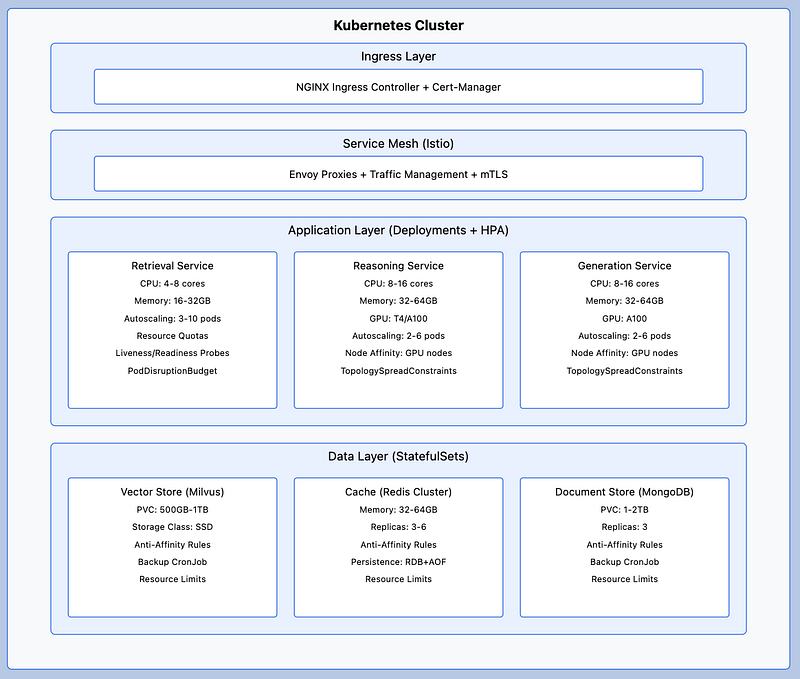The height and width of the screenshot is (679, 800).
Task: Click the 'Cache (Redis Cluster)' card title
Action: click(x=398, y=492)
